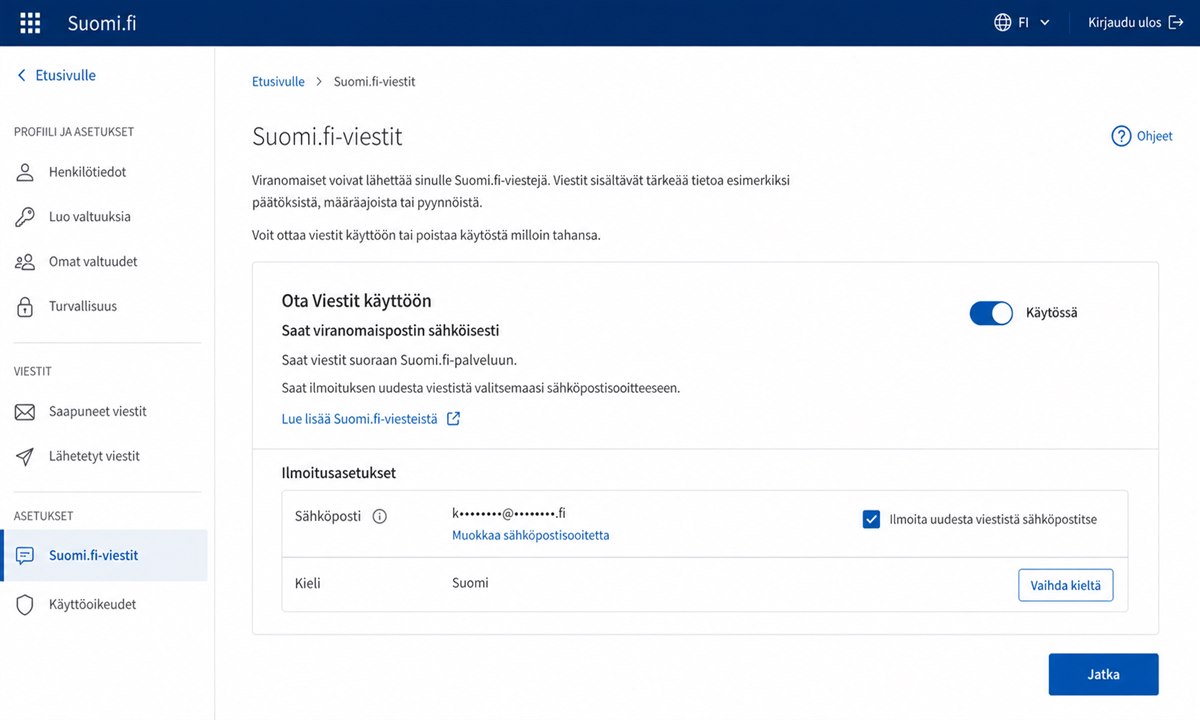
Task: Click Muokkaa sähköpostiosoitetta link
Action: (x=531, y=535)
